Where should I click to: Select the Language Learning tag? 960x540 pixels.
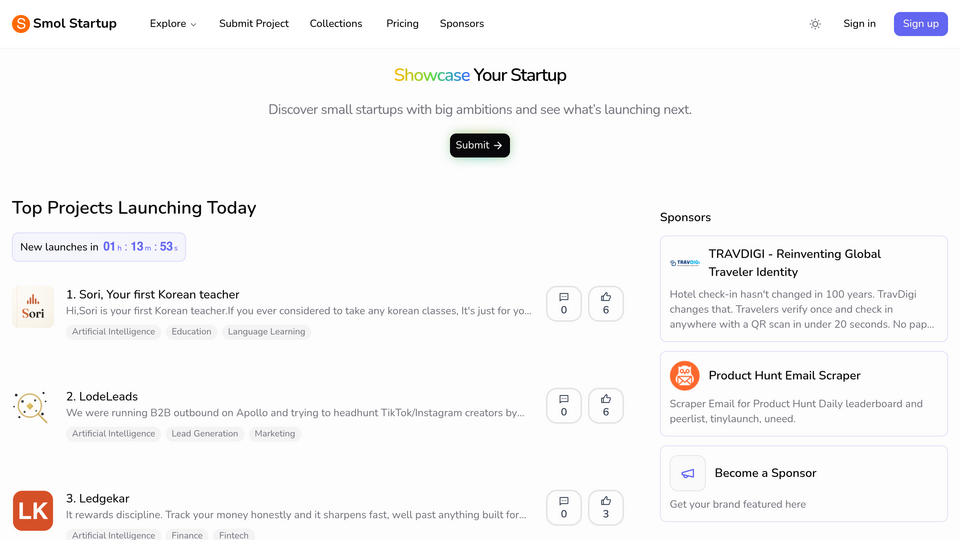(266, 332)
